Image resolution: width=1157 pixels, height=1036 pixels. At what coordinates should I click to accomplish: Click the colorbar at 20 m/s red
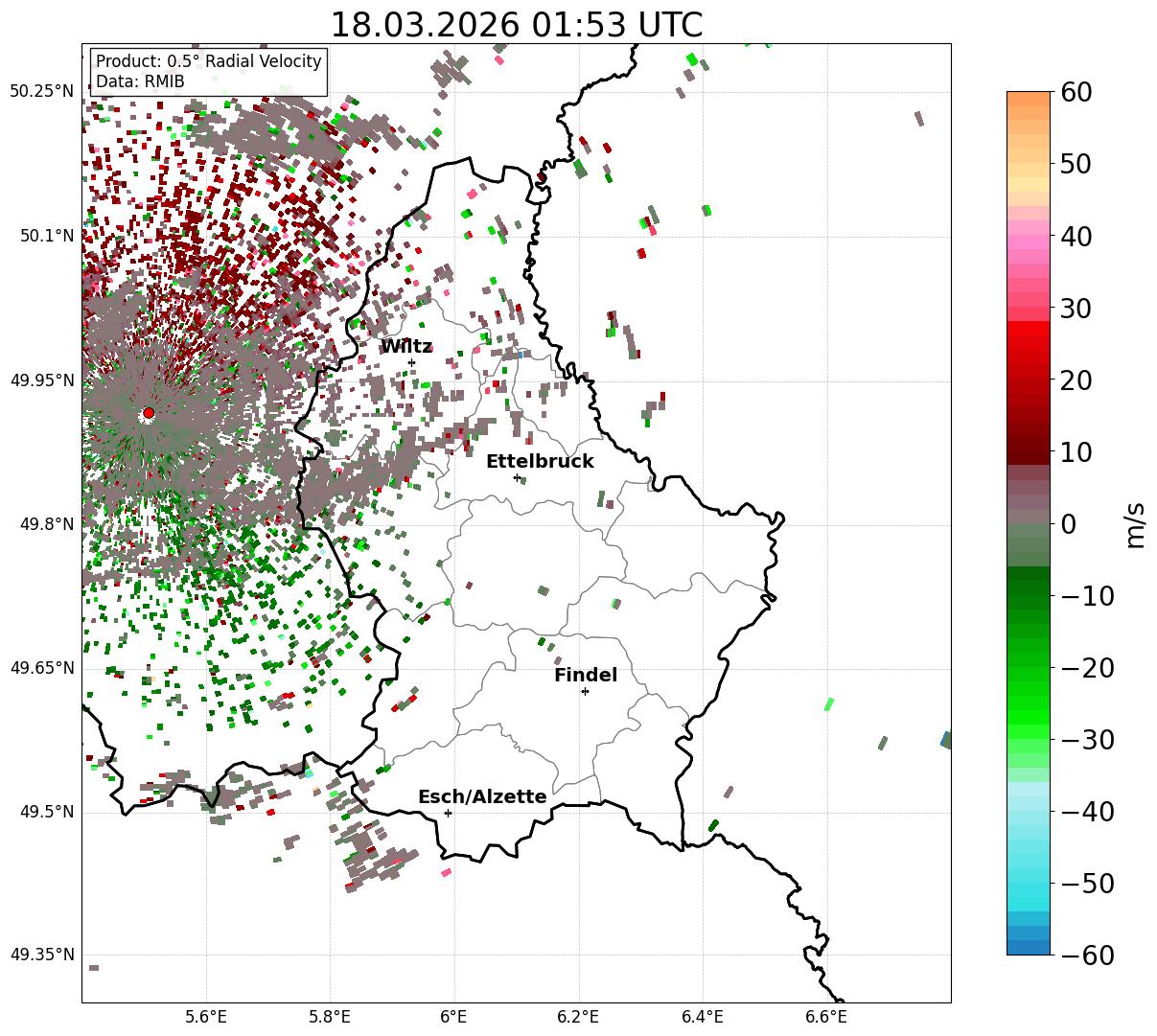pyautogui.click(x=1029, y=380)
